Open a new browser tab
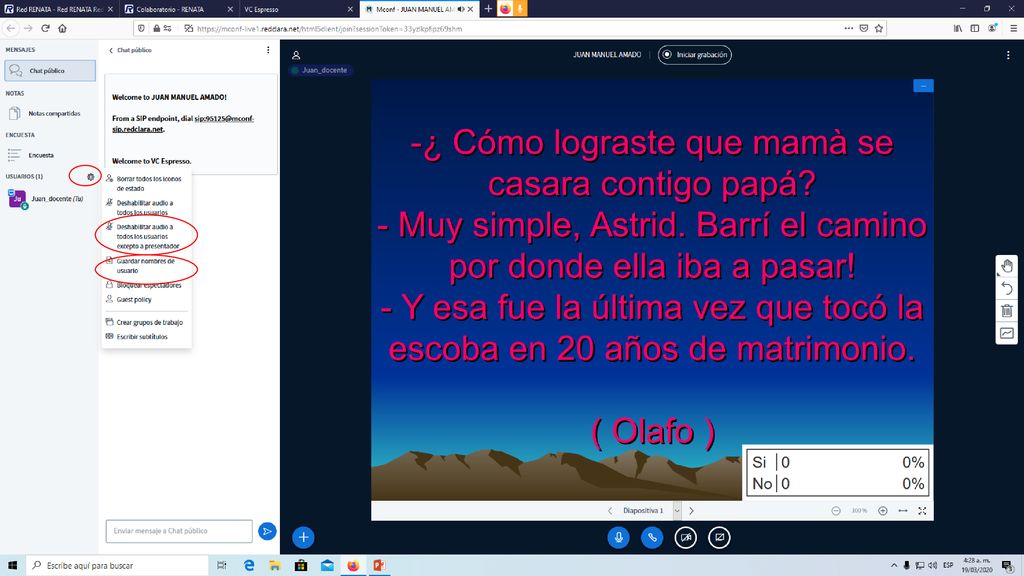The width and height of the screenshot is (1024, 576). (488, 9)
